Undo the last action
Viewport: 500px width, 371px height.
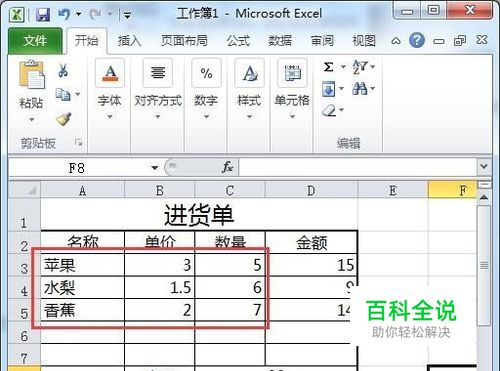tap(64, 14)
